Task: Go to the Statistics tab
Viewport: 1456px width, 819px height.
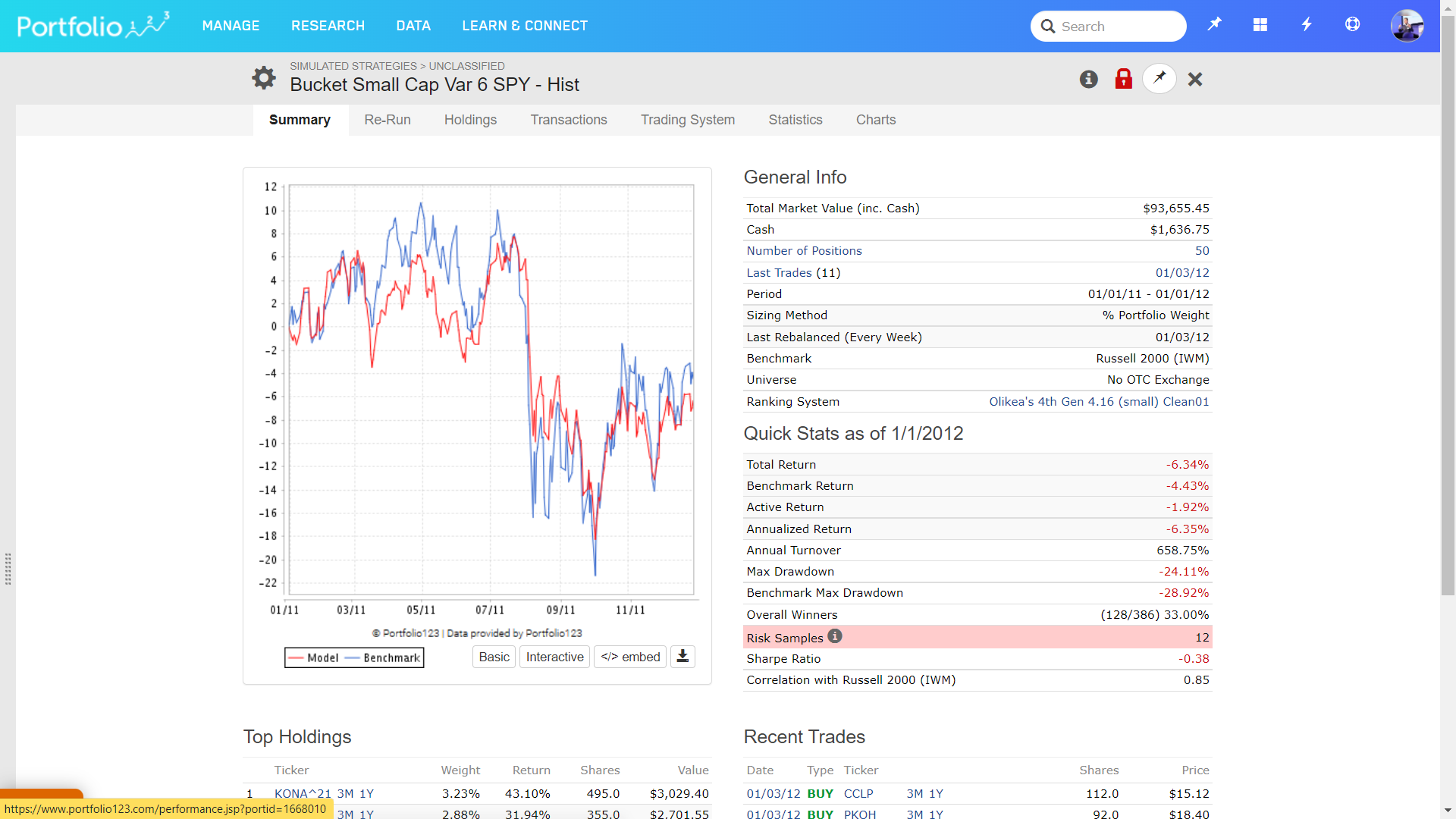Action: point(795,120)
